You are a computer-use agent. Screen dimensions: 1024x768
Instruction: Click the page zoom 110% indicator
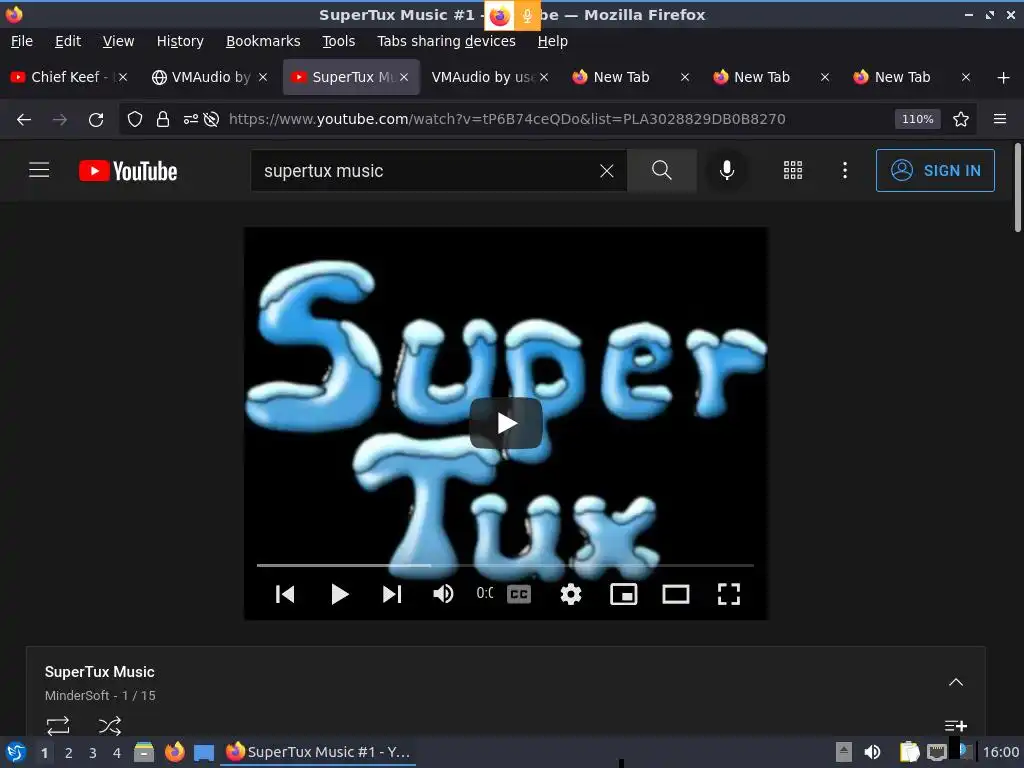(x=918, y=119)
